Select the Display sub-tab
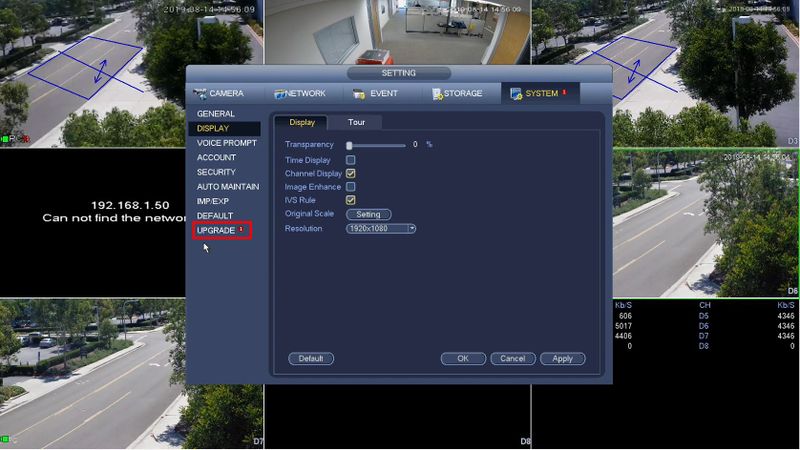800x450 pixels. [x=302, y=122]
